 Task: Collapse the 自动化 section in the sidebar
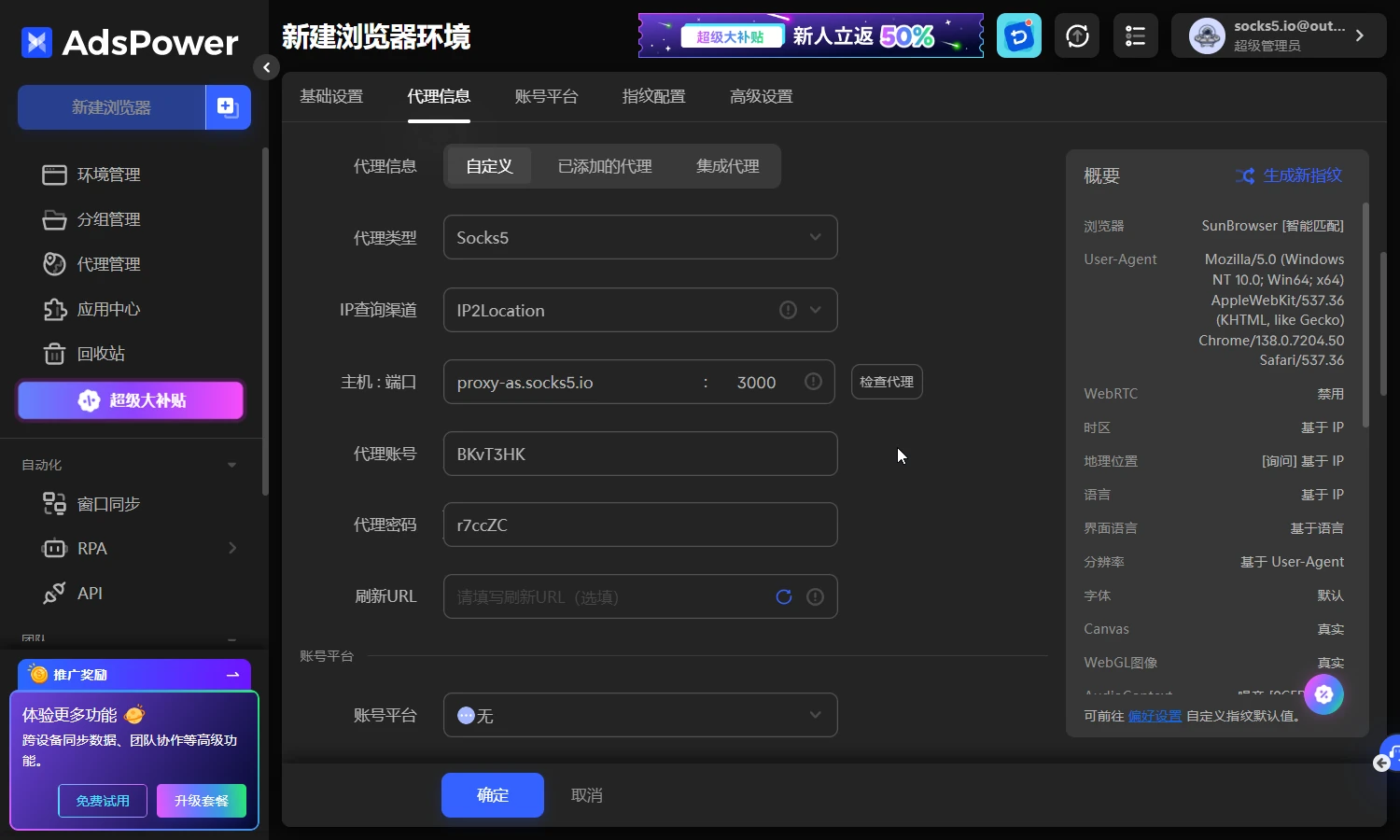[231, 465]
